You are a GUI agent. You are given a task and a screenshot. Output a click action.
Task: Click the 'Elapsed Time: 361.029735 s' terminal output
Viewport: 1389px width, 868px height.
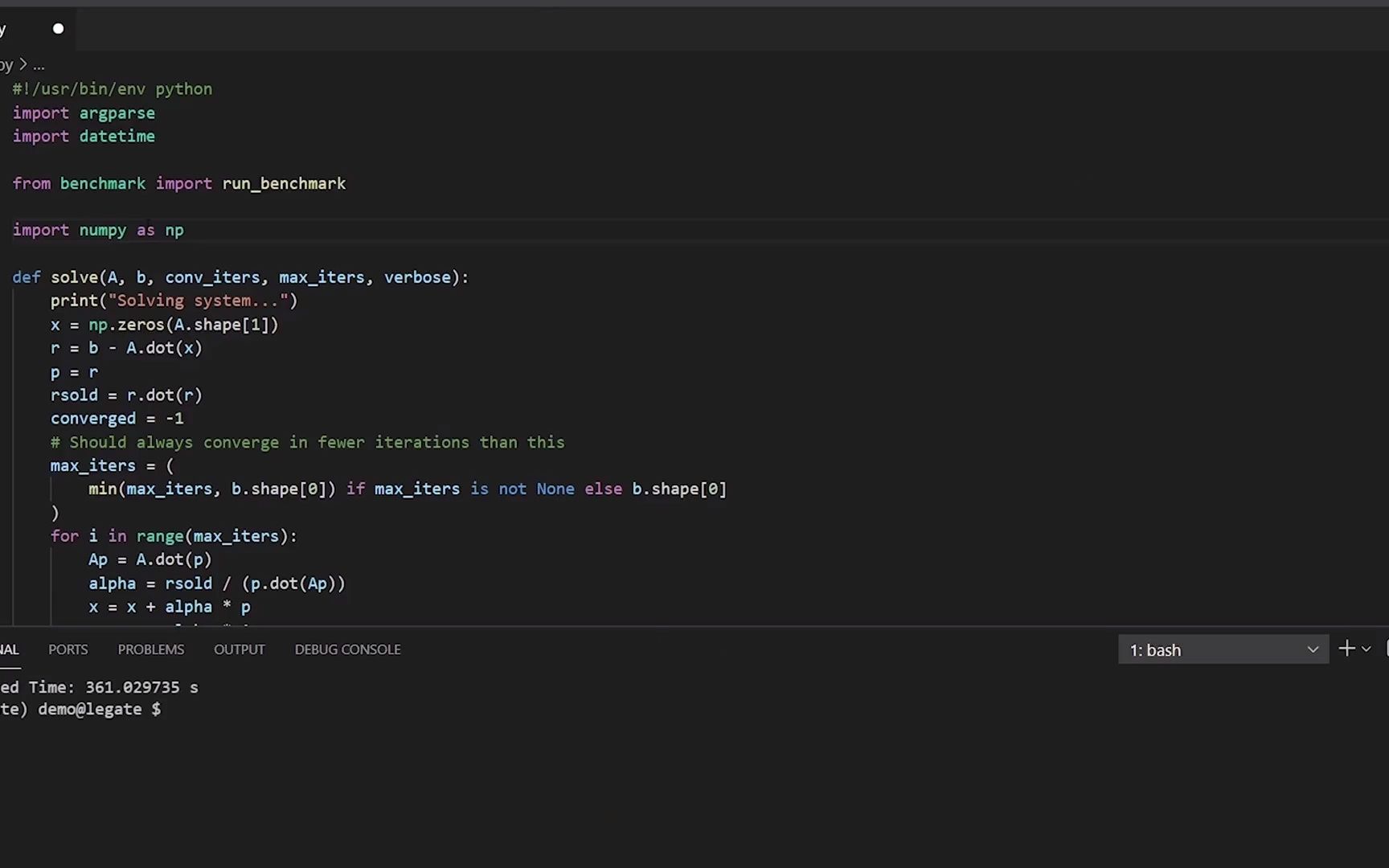(x=100, y=687)
